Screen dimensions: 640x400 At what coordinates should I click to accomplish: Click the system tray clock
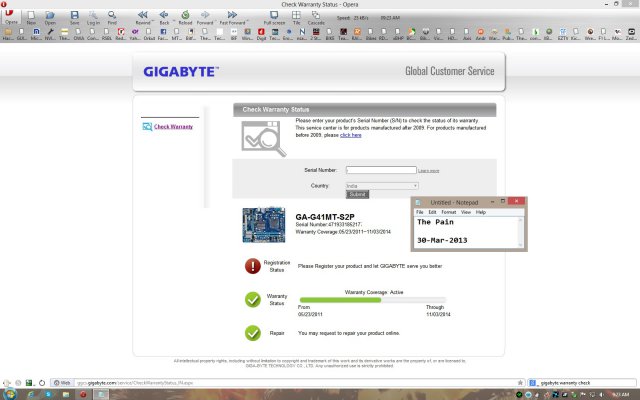tap(620, 395)
